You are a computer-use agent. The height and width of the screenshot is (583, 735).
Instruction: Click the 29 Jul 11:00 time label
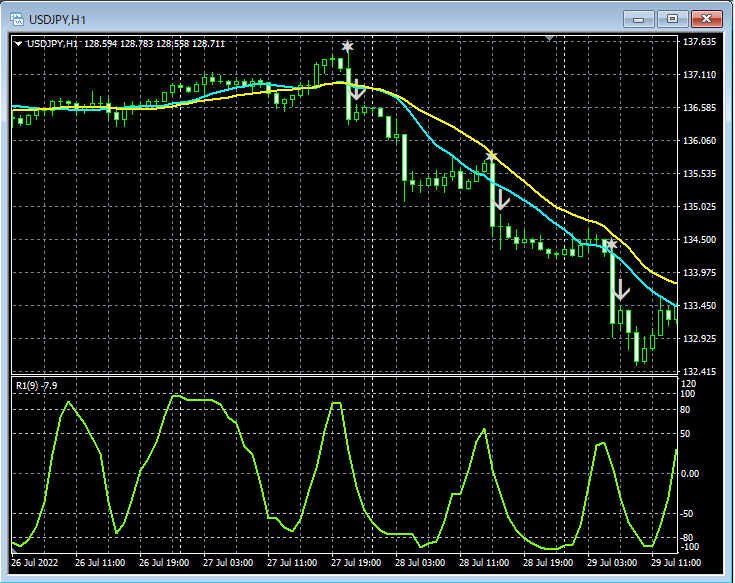pos(675,562)
